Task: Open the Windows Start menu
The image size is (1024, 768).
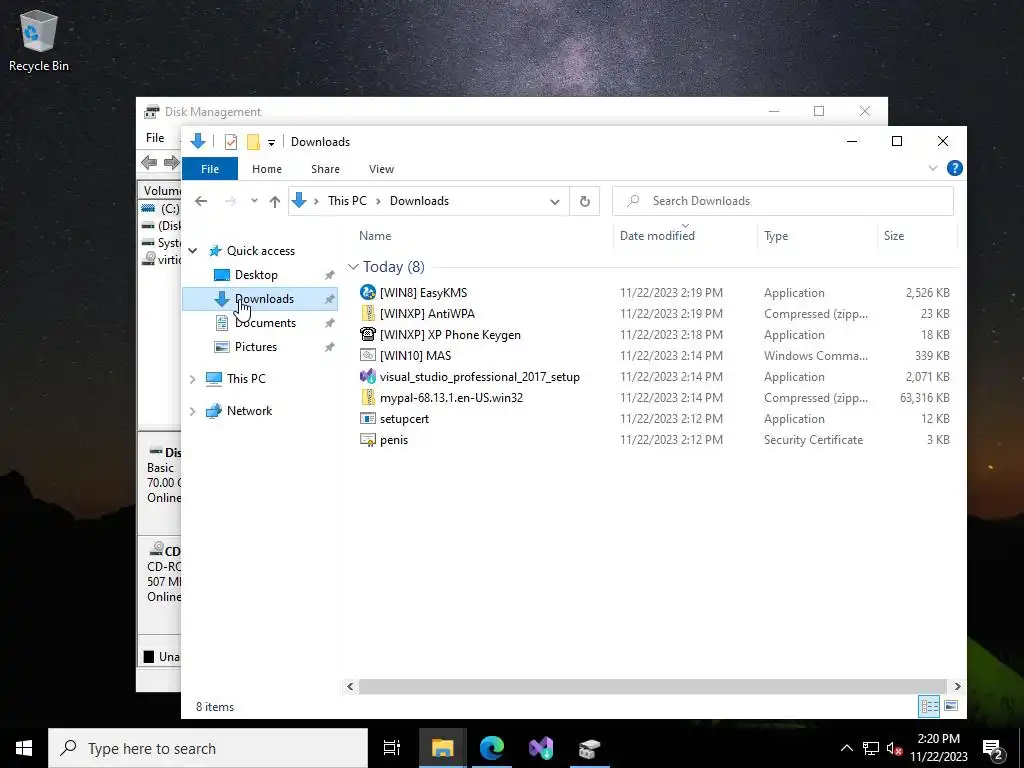Action: (24, 748)
